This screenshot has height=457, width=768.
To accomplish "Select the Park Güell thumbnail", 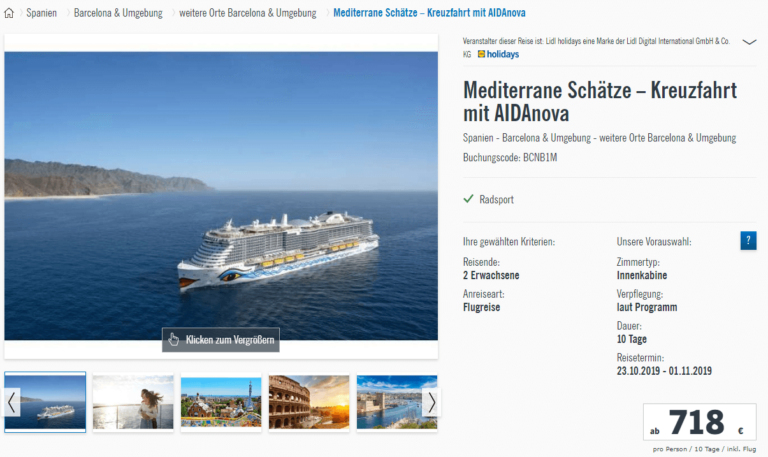I will pyautogui.click(x=221, y=402).
